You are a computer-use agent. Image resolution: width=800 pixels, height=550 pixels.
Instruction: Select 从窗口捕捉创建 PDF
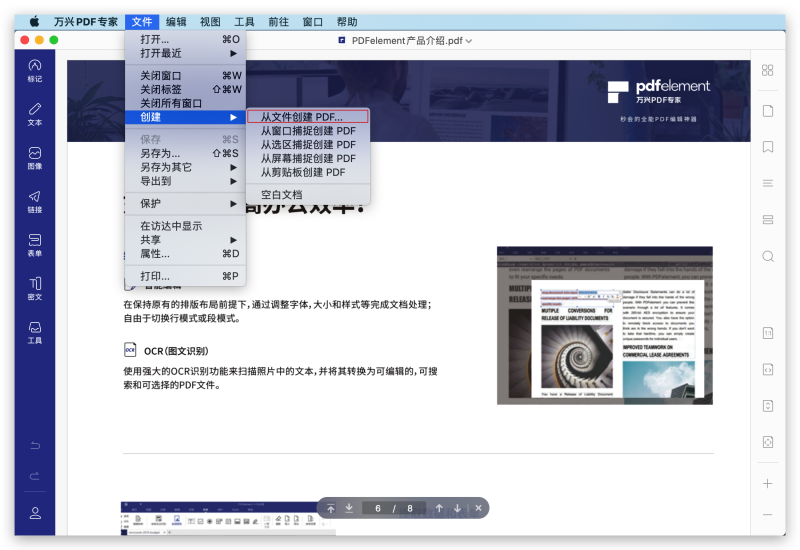[x=308, y=131]
